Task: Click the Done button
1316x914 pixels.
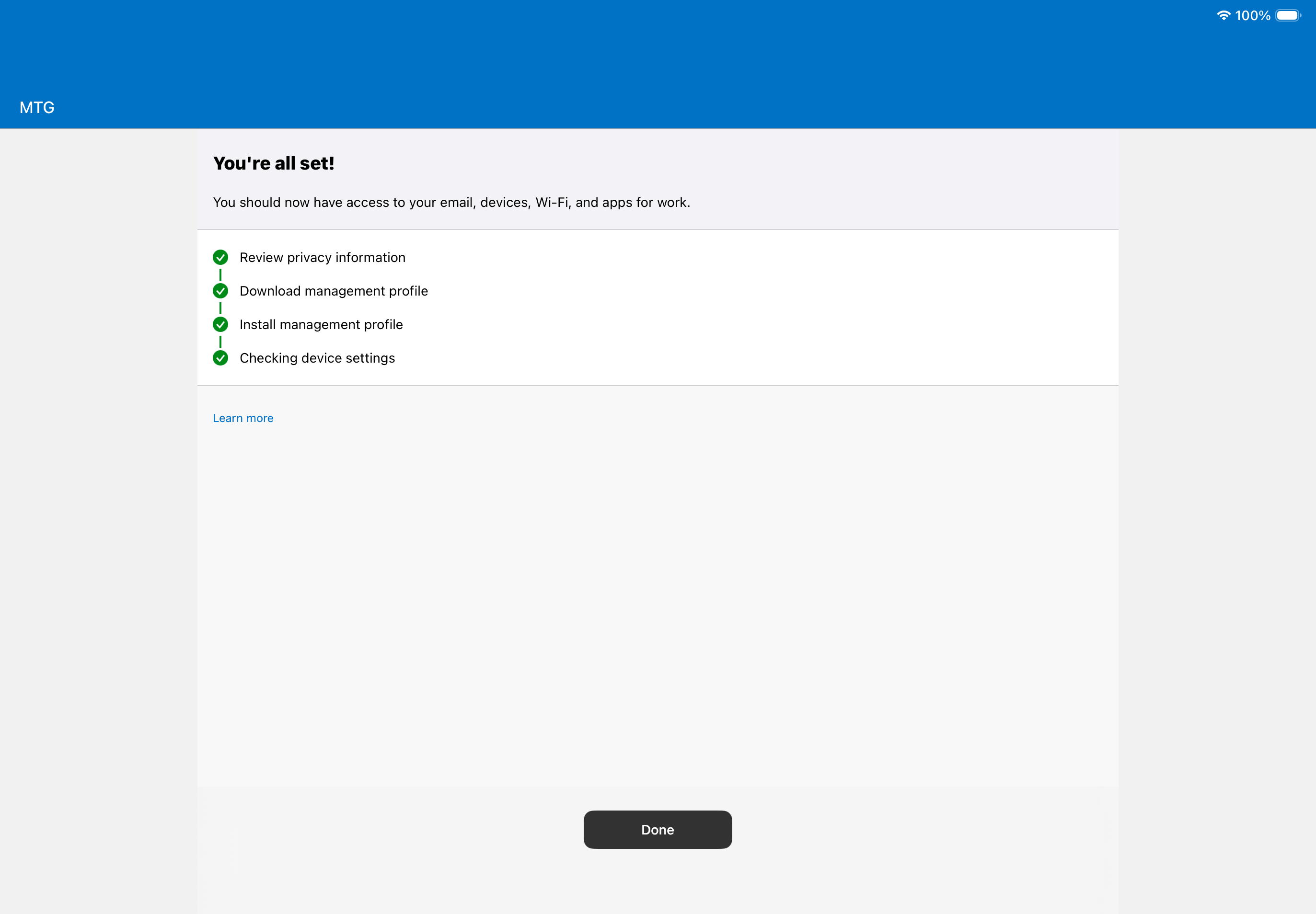Action: [x=657, y=829]
